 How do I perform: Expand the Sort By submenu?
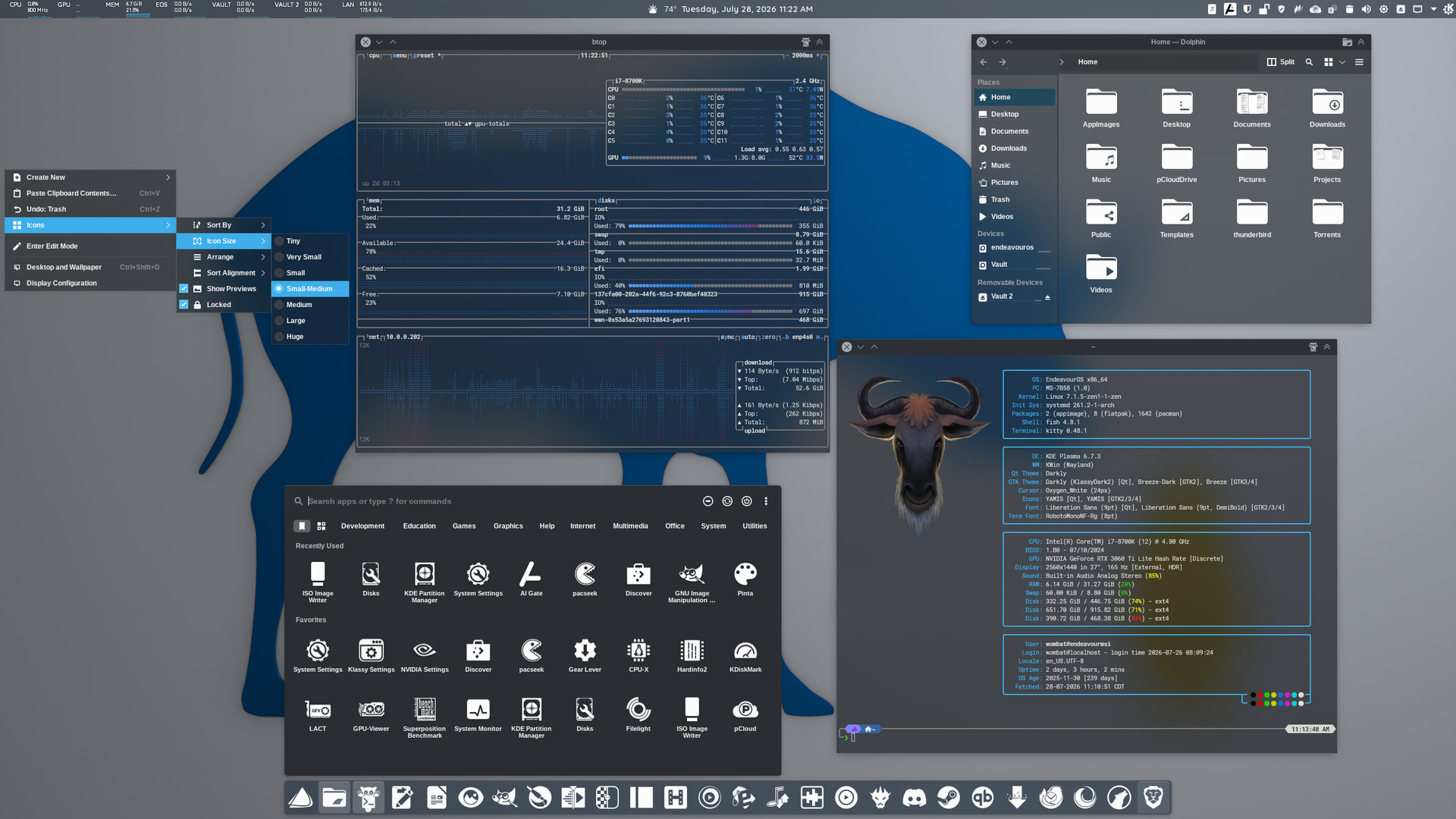click(x=224, y=225)
